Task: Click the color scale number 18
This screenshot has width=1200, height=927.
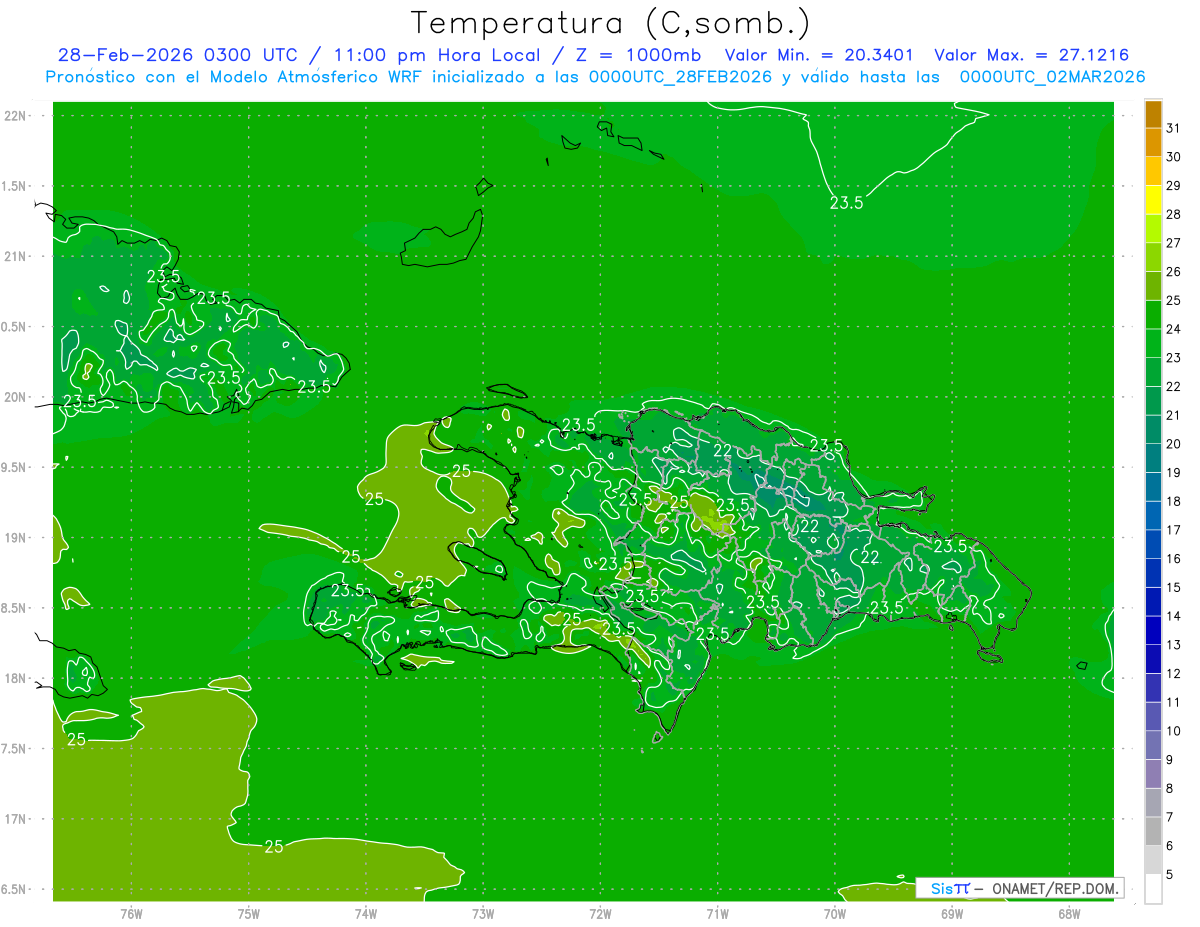Action: [1173, 501]
